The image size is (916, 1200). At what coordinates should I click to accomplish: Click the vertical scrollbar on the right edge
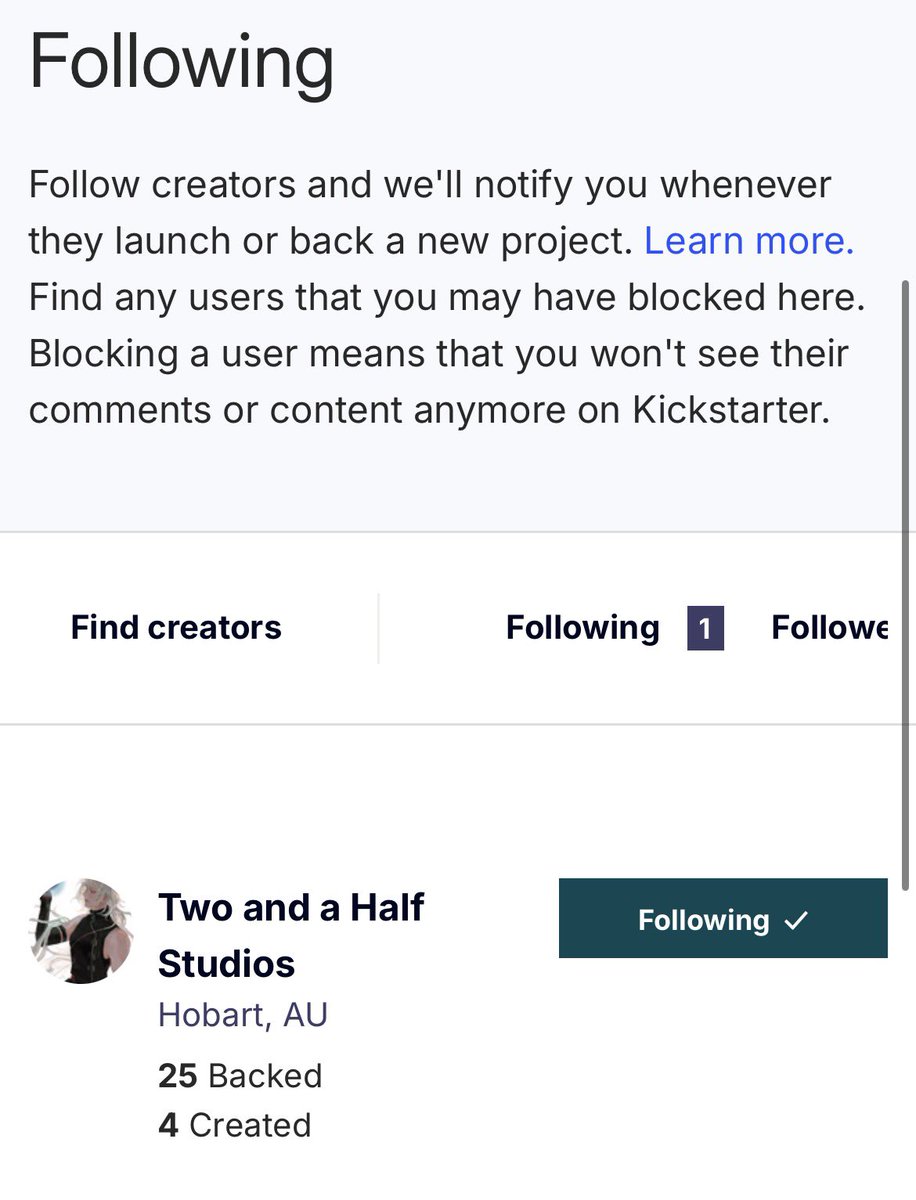906,590
